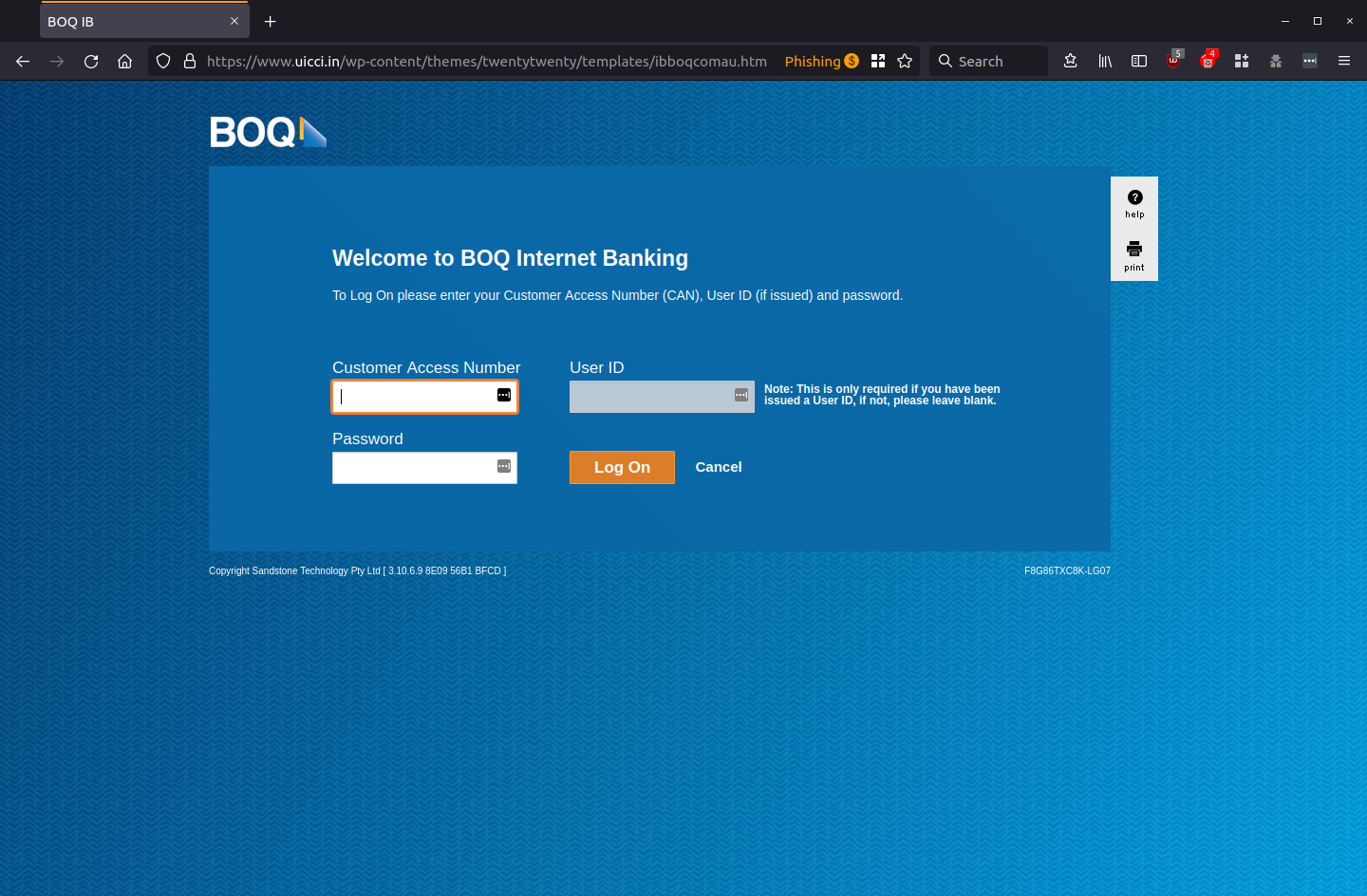Image resolution: width=1367 pixels, height=896 pixels.
Task: Click the Welcome to BOQ Internet Banking heading
Action: pos(510,258)
